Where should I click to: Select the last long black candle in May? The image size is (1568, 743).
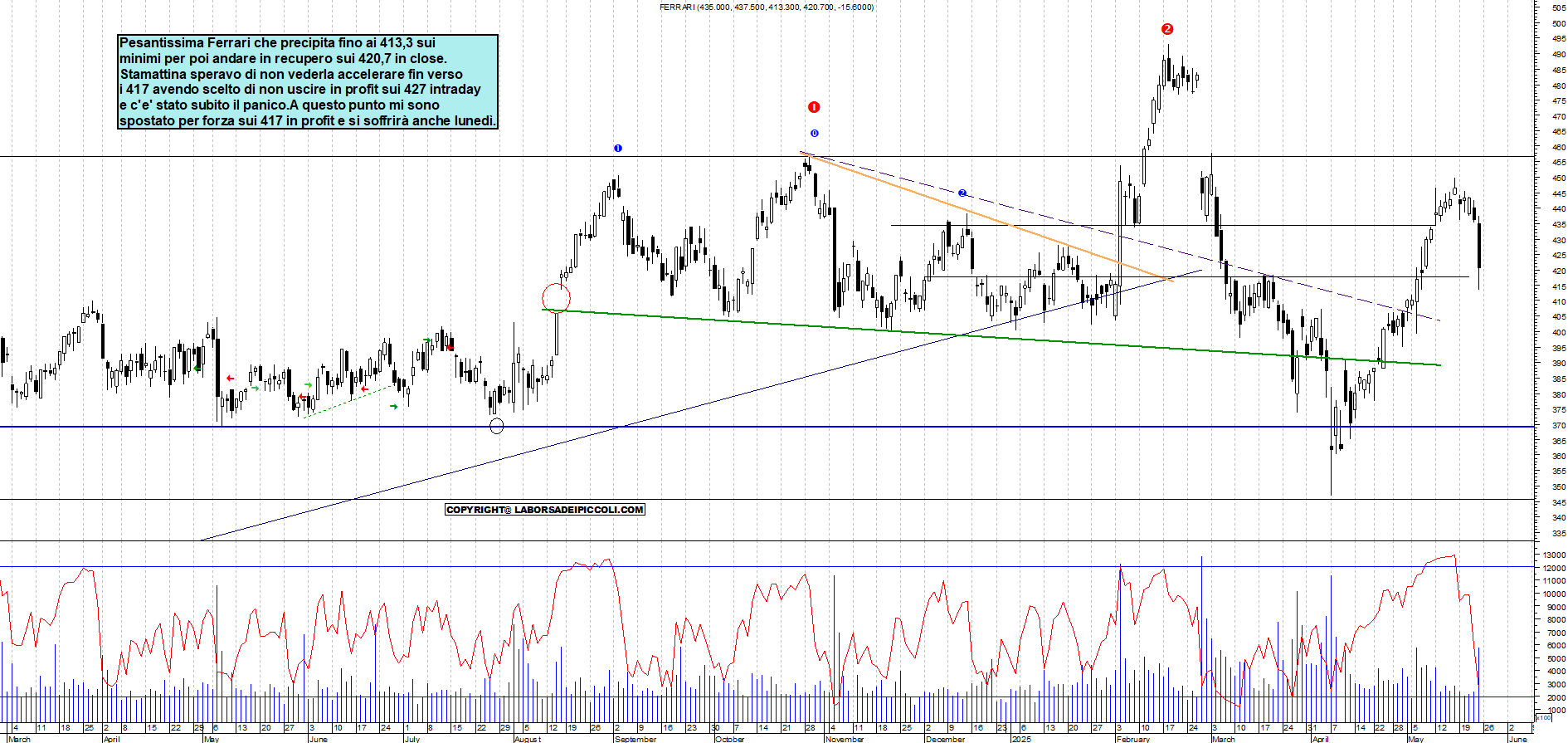[1479, 245]
